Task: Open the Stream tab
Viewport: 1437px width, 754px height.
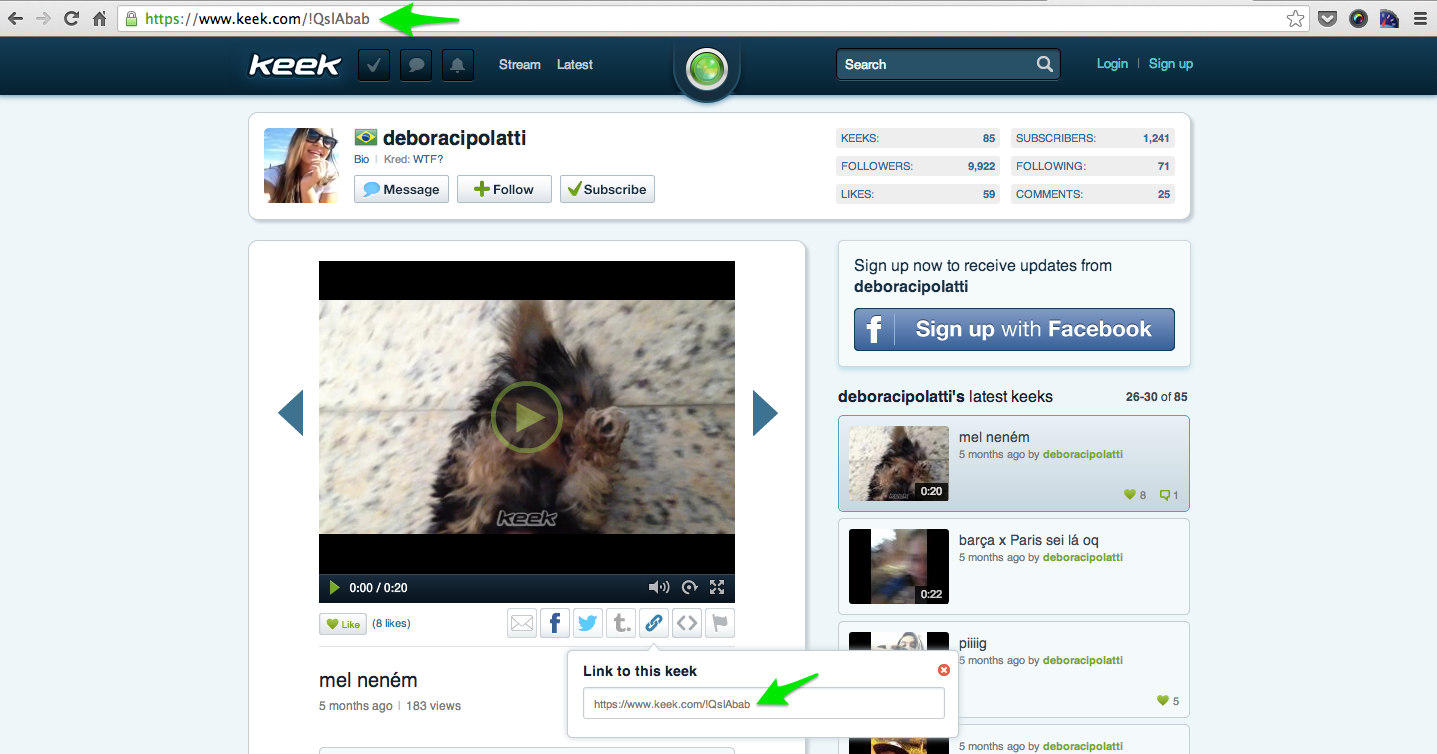Action: pyautogui.click(x=520, y=65)
